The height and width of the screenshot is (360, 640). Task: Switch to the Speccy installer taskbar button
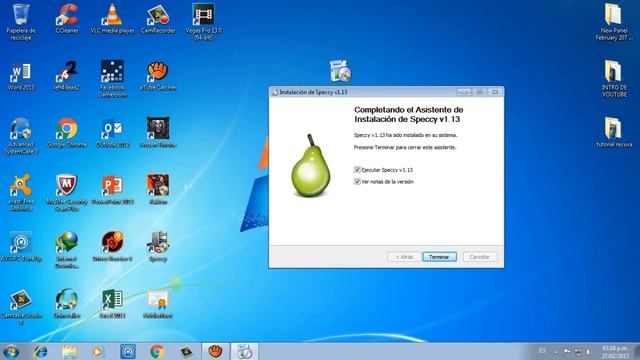pyautogui.click(x=244, y=351)
